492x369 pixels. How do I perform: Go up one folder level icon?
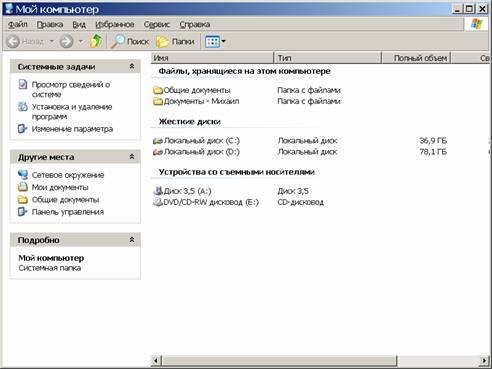pos(96,41)
